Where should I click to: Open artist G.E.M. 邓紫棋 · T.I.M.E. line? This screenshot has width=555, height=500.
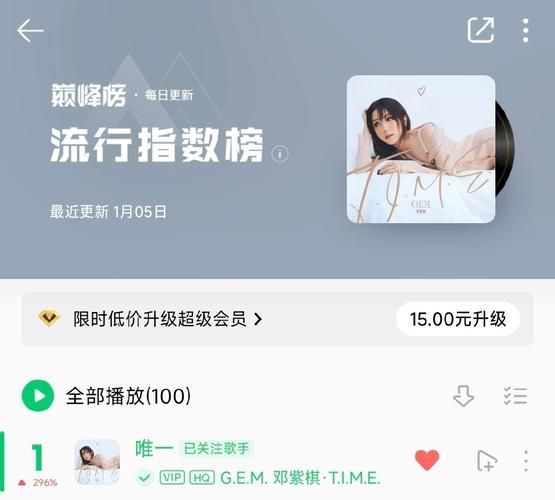pyautogui.click(x=300, y=478)
